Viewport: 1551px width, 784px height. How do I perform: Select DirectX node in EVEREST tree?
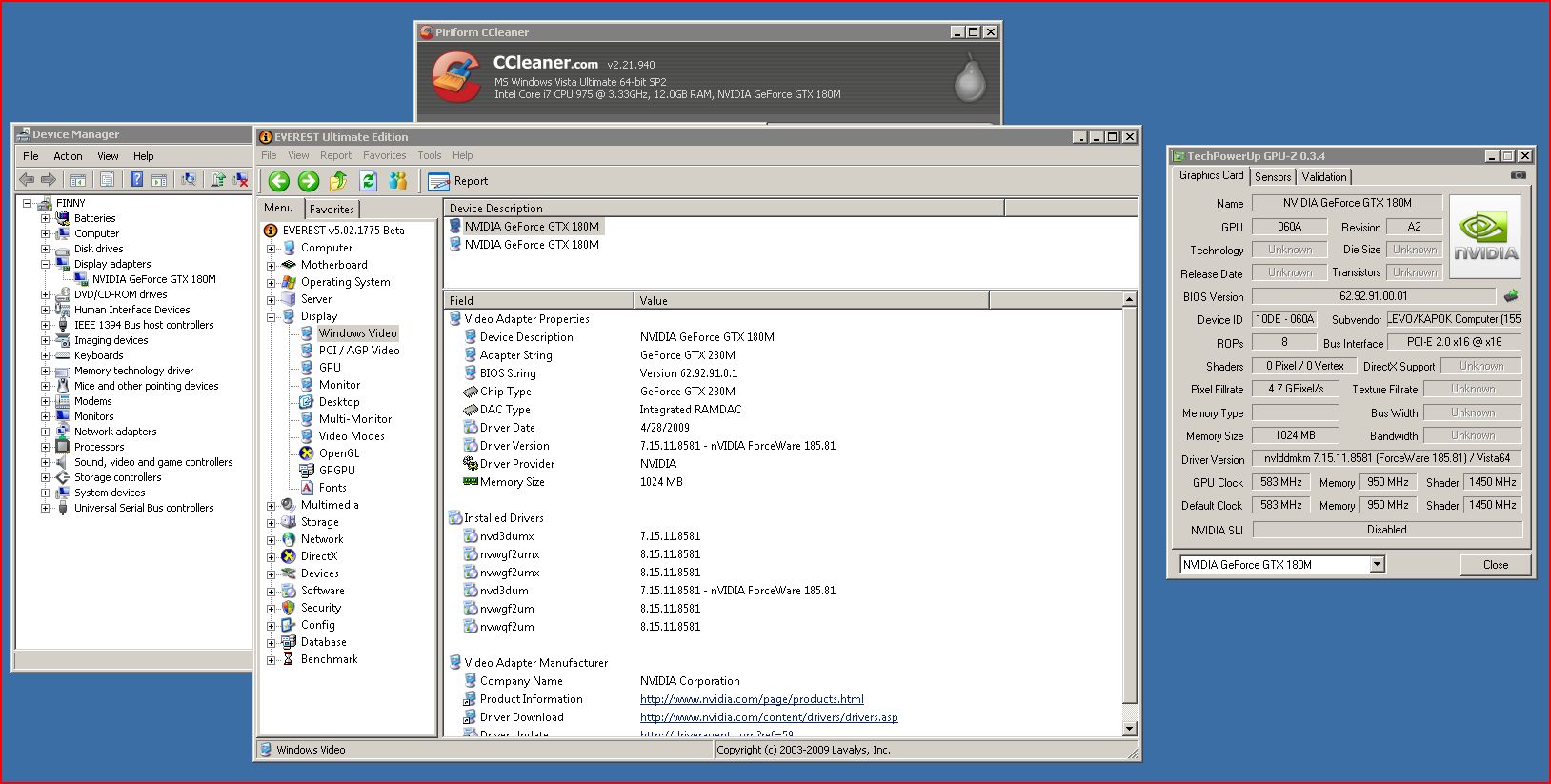pyautogui.click(x=319, y=556)
